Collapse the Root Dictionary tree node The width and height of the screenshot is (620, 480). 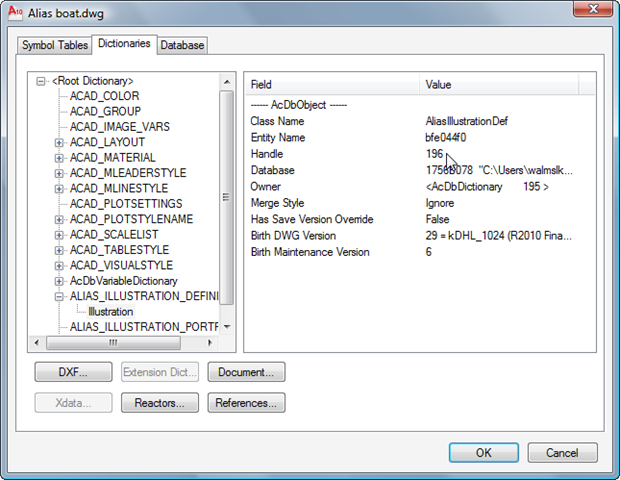41,81
